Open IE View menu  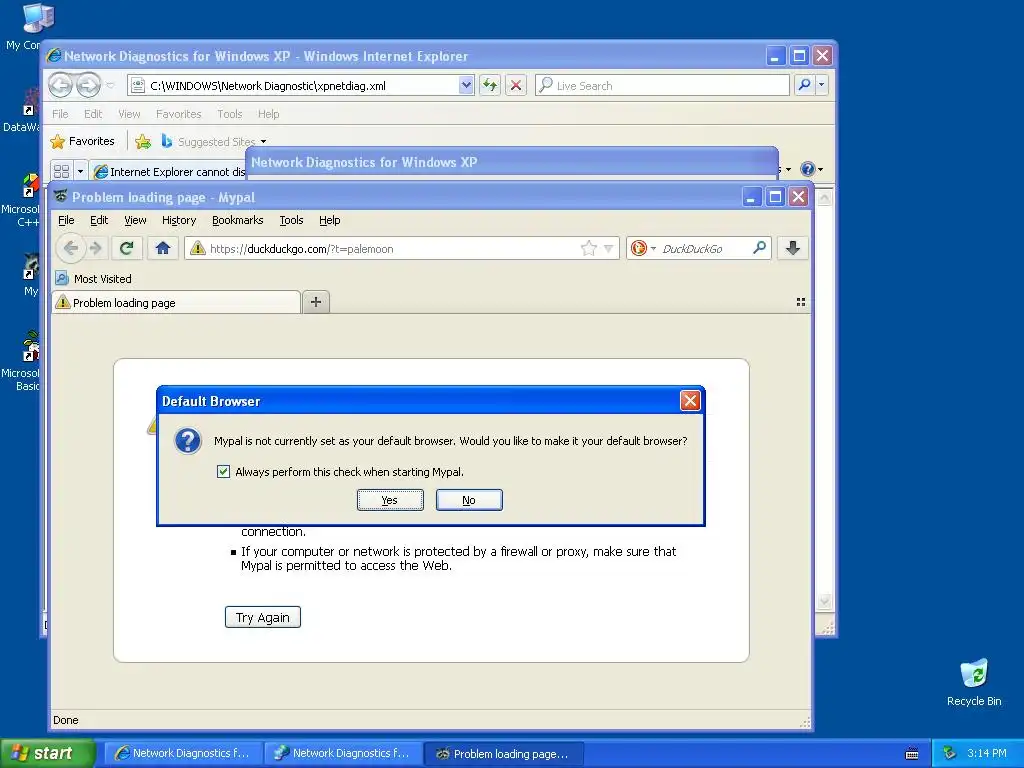point(129,114)
